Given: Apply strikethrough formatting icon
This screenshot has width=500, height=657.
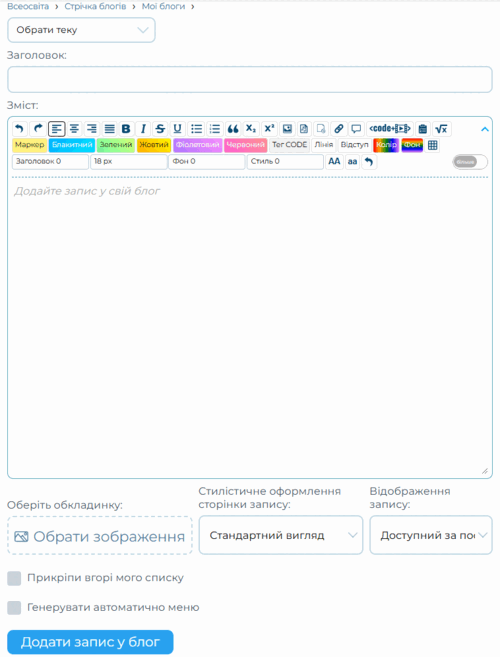Looking at the screenshot, I should 160,129.
